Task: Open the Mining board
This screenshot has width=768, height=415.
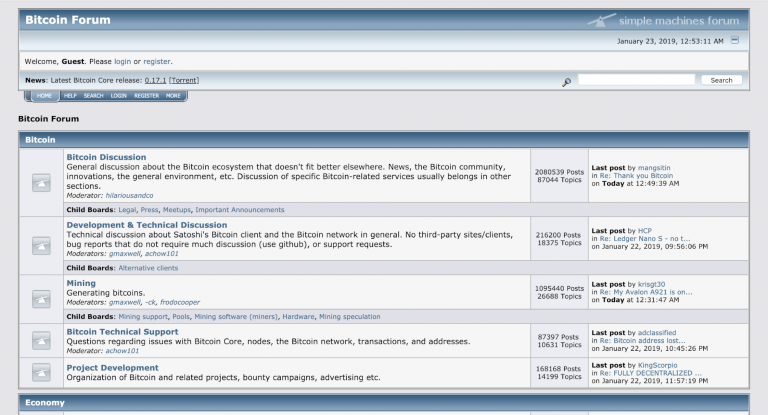Action: (81, 283)
